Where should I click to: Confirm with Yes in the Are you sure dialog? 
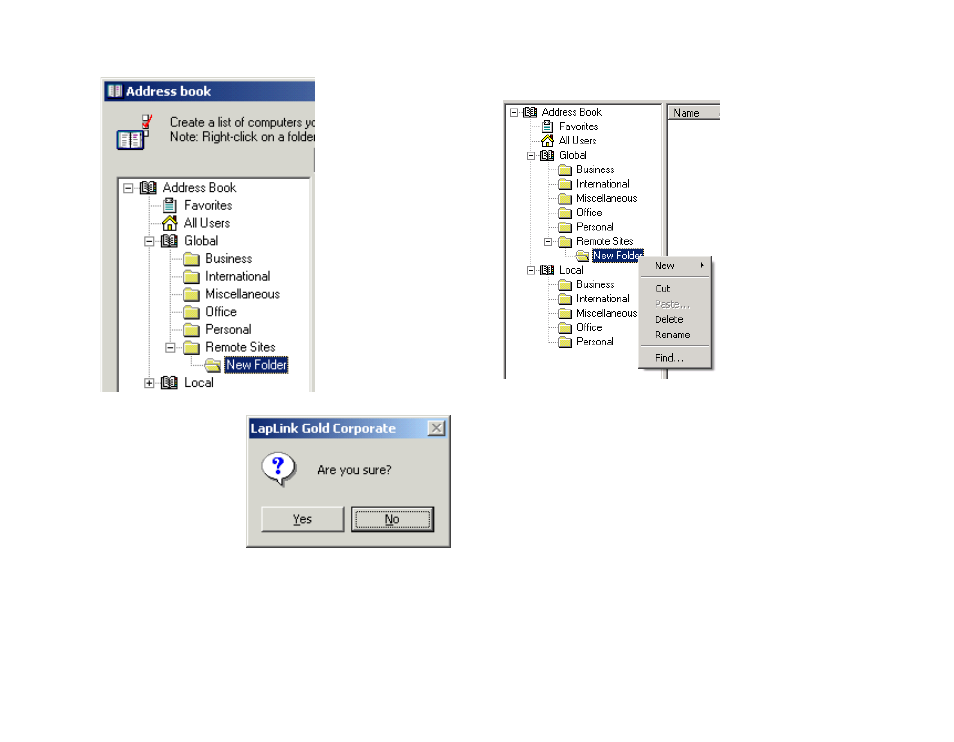(302, 519)
